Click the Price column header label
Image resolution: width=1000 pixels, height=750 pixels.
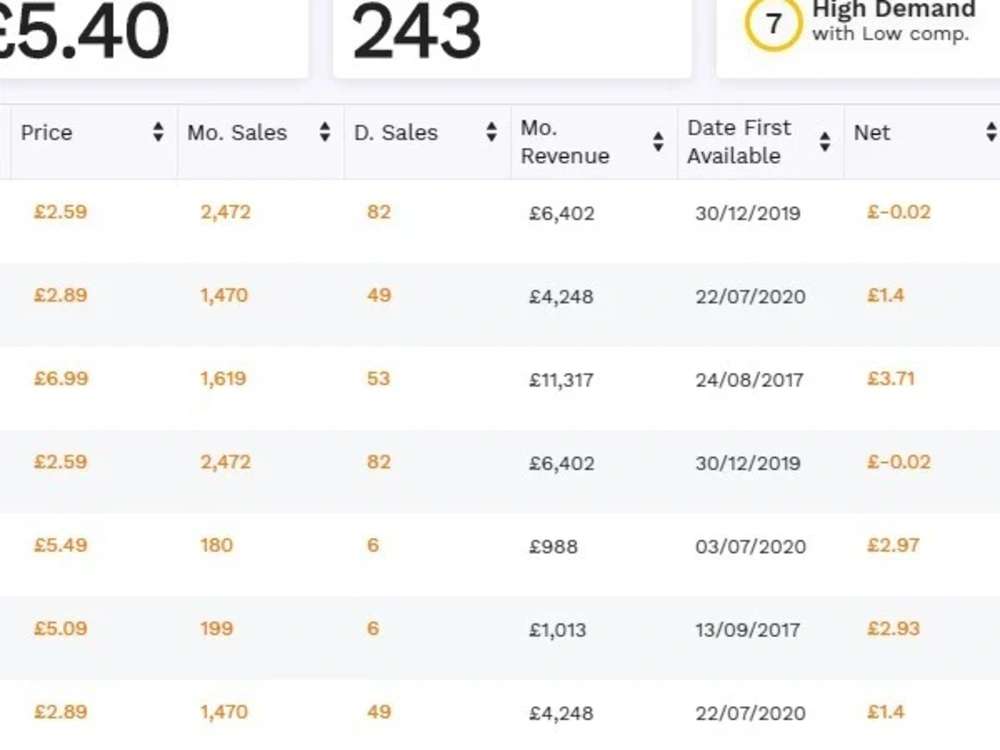47,133
